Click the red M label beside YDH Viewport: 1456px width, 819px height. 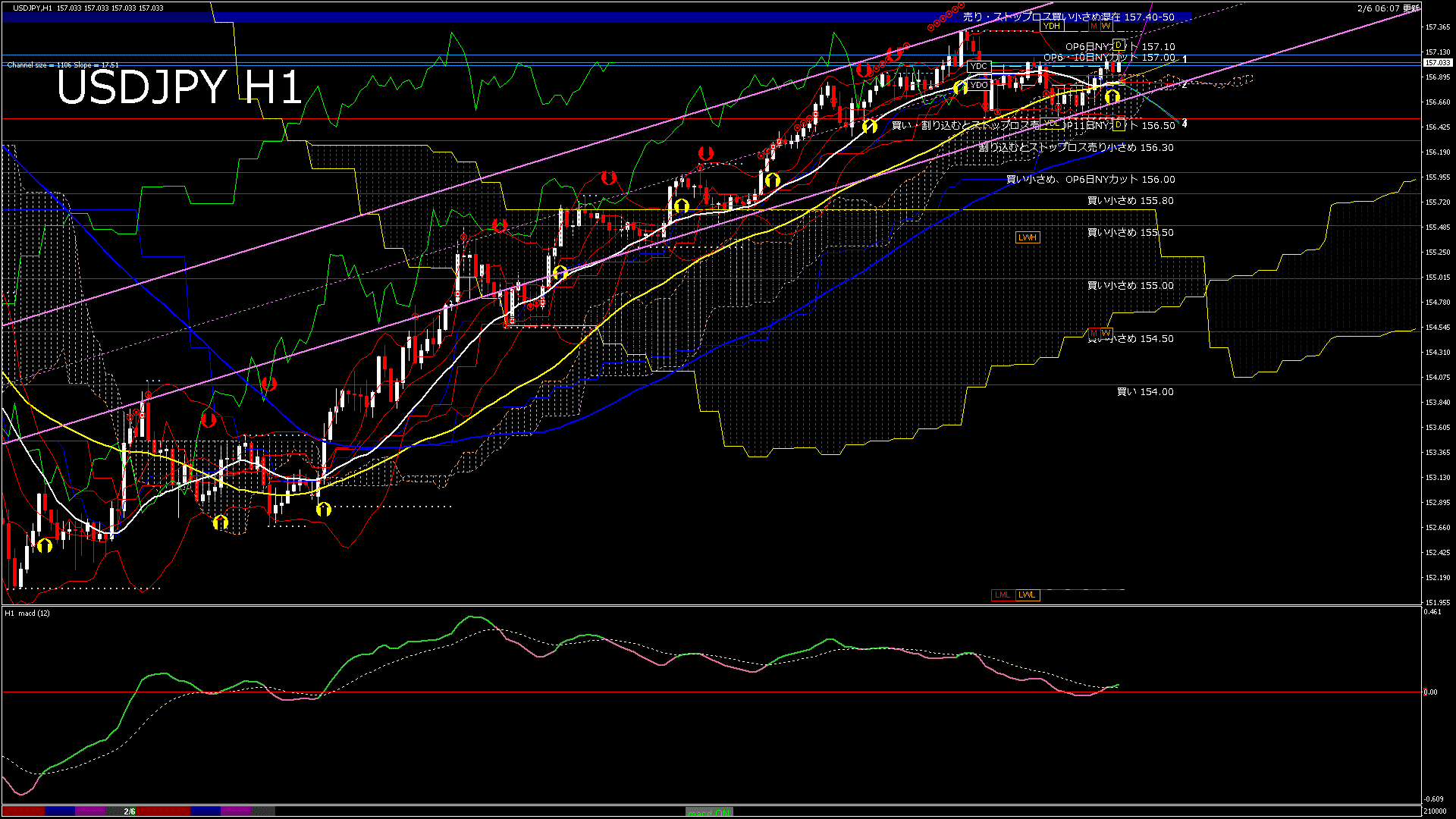coord(1094,26)
